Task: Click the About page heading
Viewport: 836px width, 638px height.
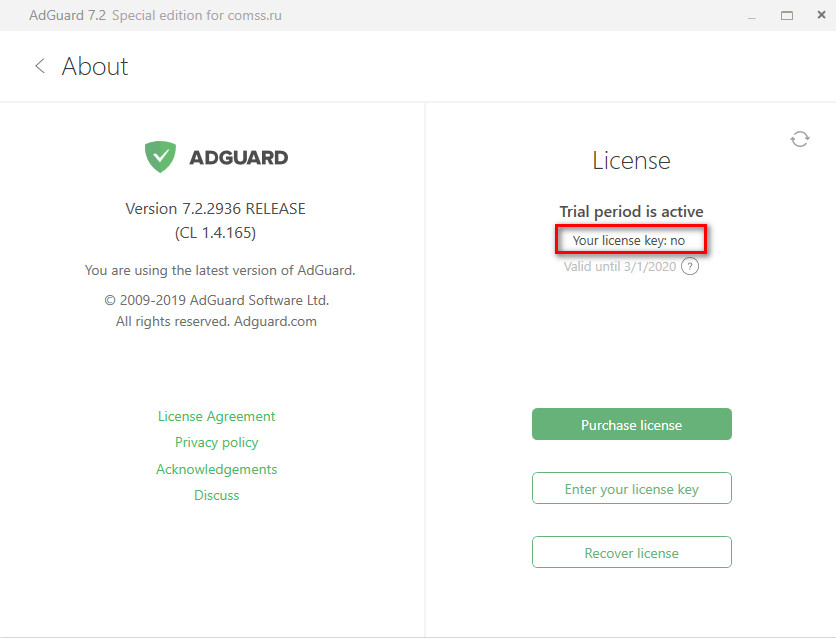Action: (95, 67)
